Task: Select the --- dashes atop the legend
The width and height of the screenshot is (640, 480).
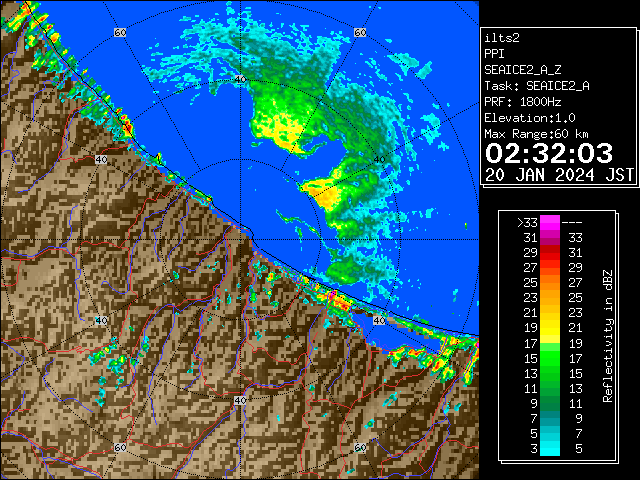Action: (x=572, y=223)
